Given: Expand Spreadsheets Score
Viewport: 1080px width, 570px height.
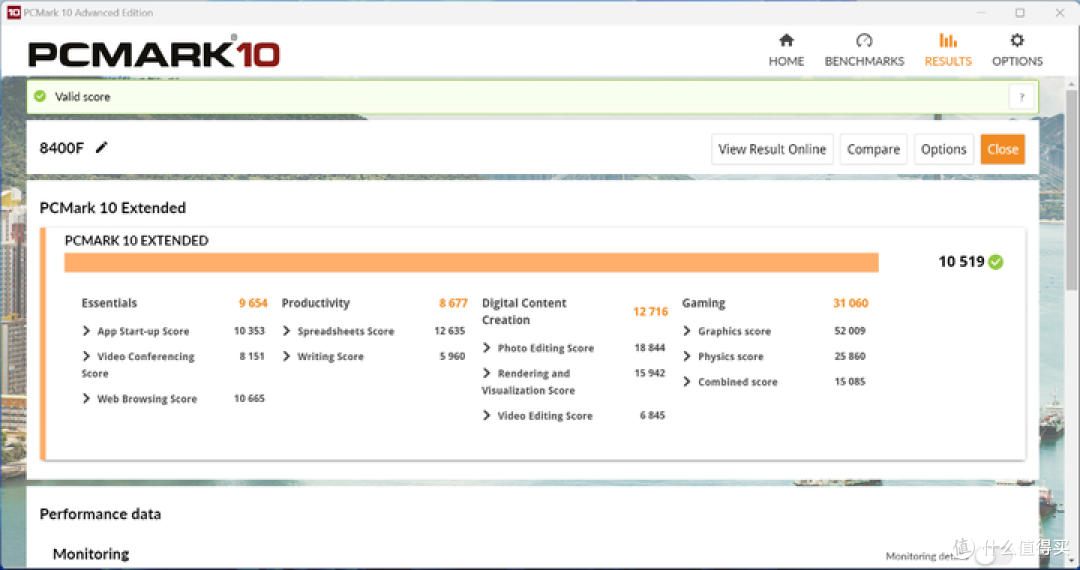Looking at the screenshot, I should (287, 331).
